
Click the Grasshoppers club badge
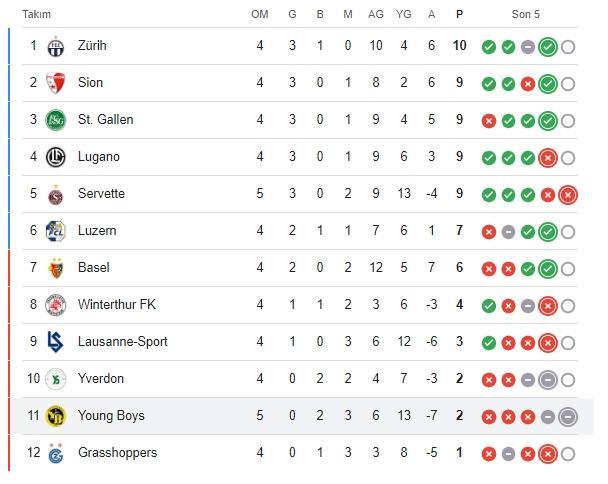point(55,453)
